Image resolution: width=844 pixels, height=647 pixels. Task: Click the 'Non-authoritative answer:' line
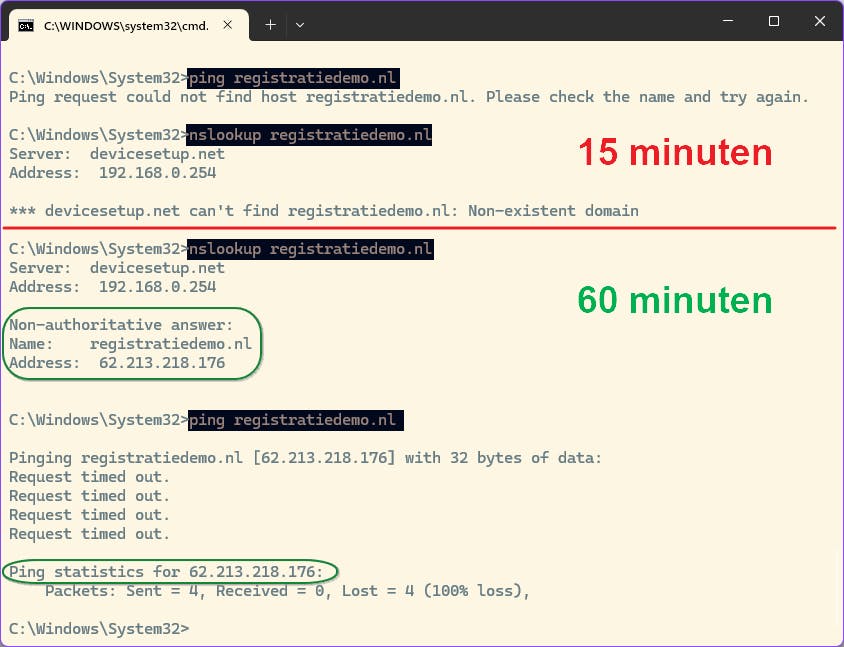[121, 325]
